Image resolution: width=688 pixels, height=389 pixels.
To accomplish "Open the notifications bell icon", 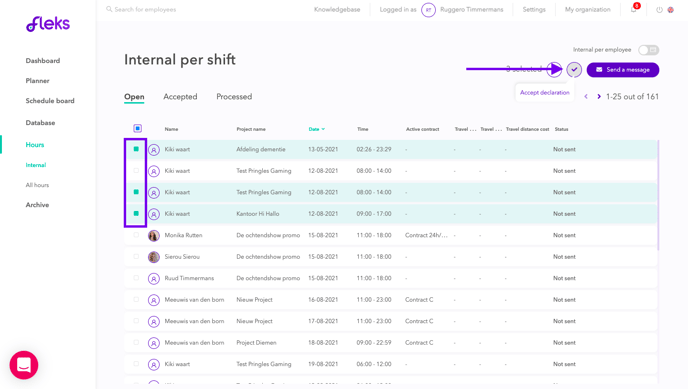I will [x=634, y=9].
